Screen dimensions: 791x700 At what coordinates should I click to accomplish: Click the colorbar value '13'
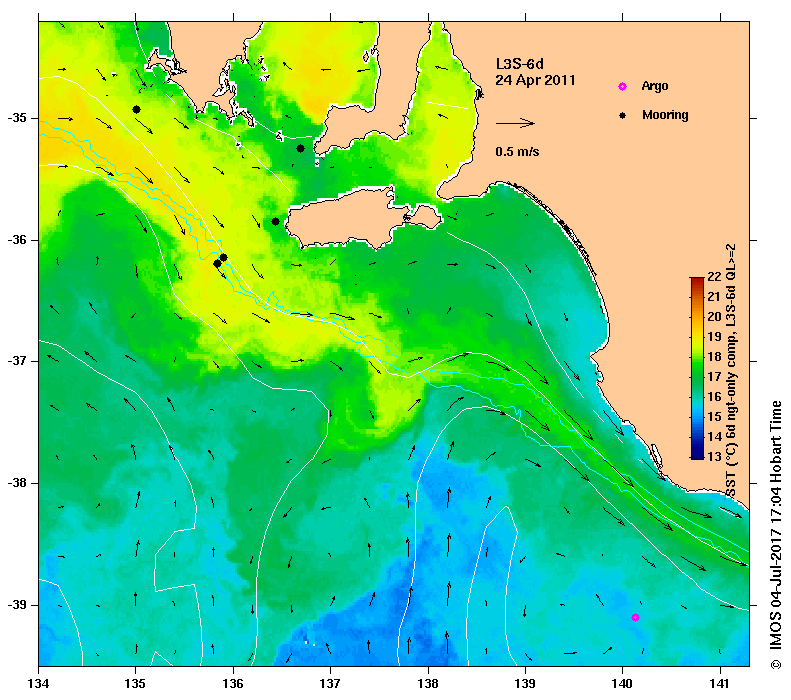click(714, 456)
